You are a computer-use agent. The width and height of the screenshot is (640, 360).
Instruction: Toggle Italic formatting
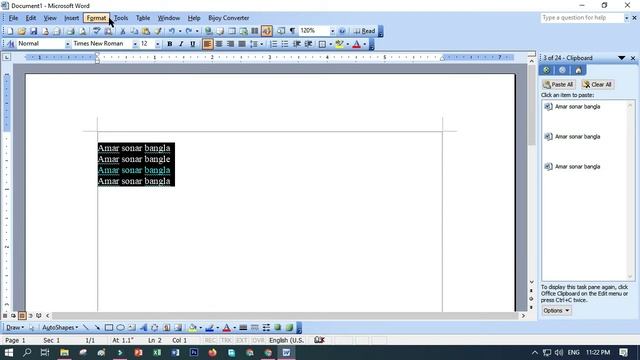coord(181,44)
